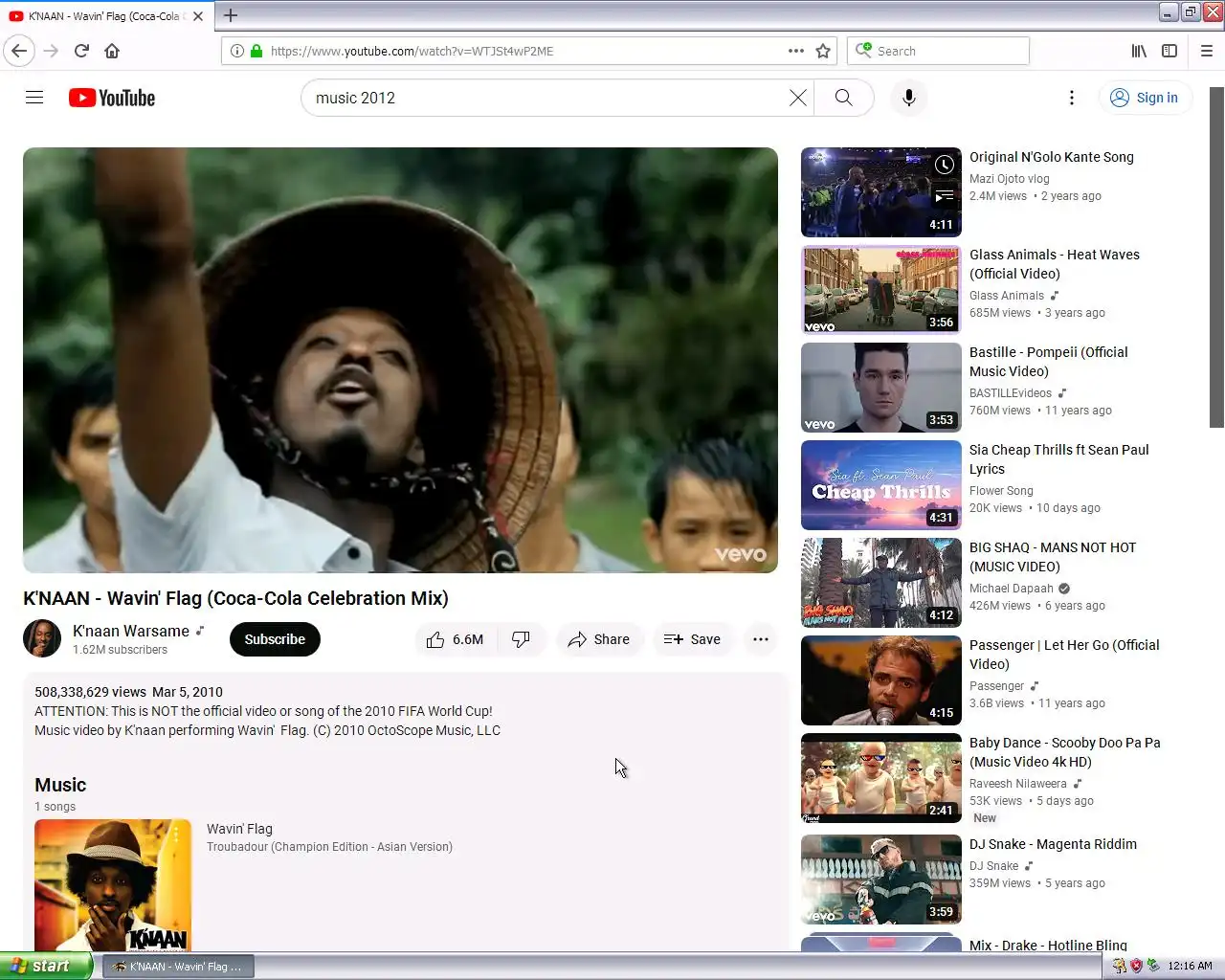Open the Mazi Ojoto vlog channel name
This screenshot has height=980, width=1225.
click(1010, 179)
